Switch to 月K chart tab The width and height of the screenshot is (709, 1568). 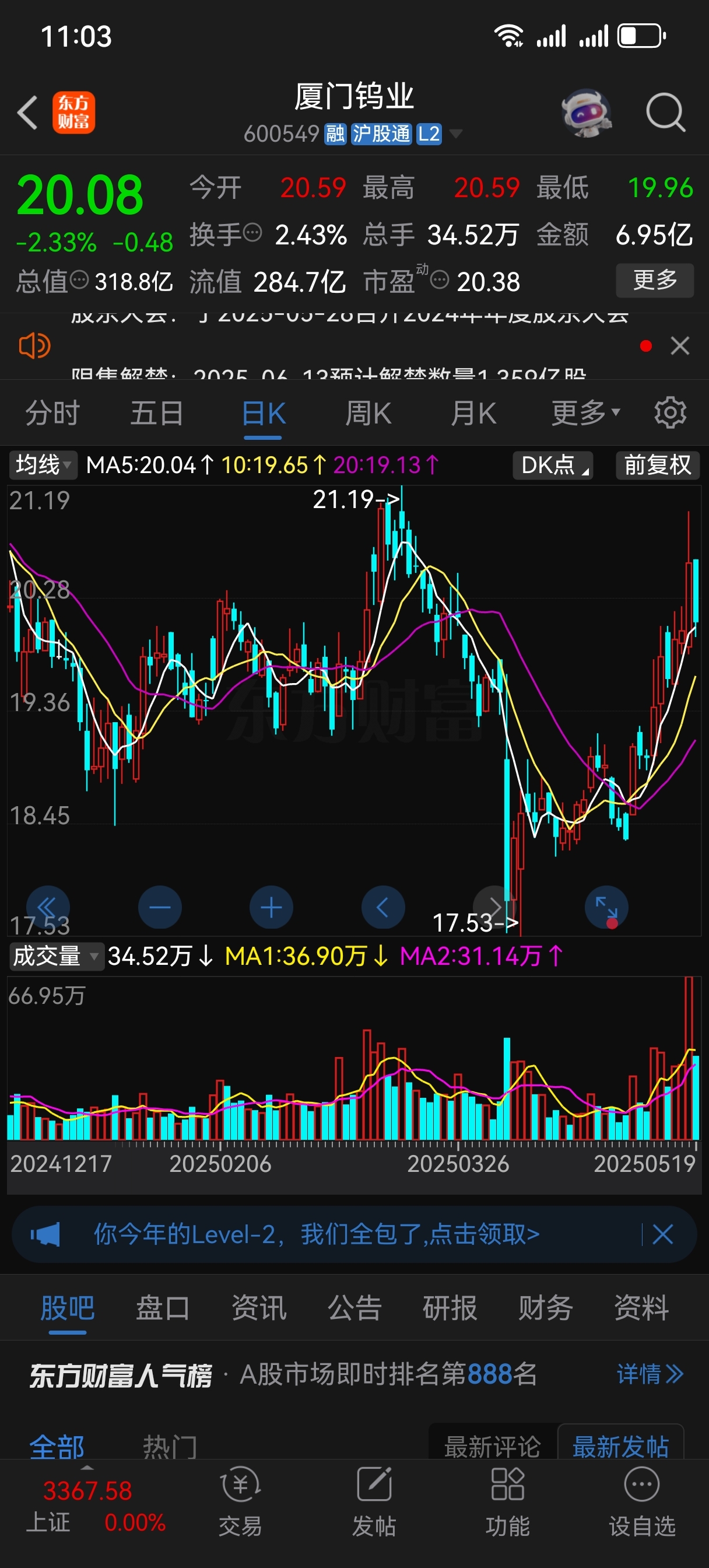point(473,414)
